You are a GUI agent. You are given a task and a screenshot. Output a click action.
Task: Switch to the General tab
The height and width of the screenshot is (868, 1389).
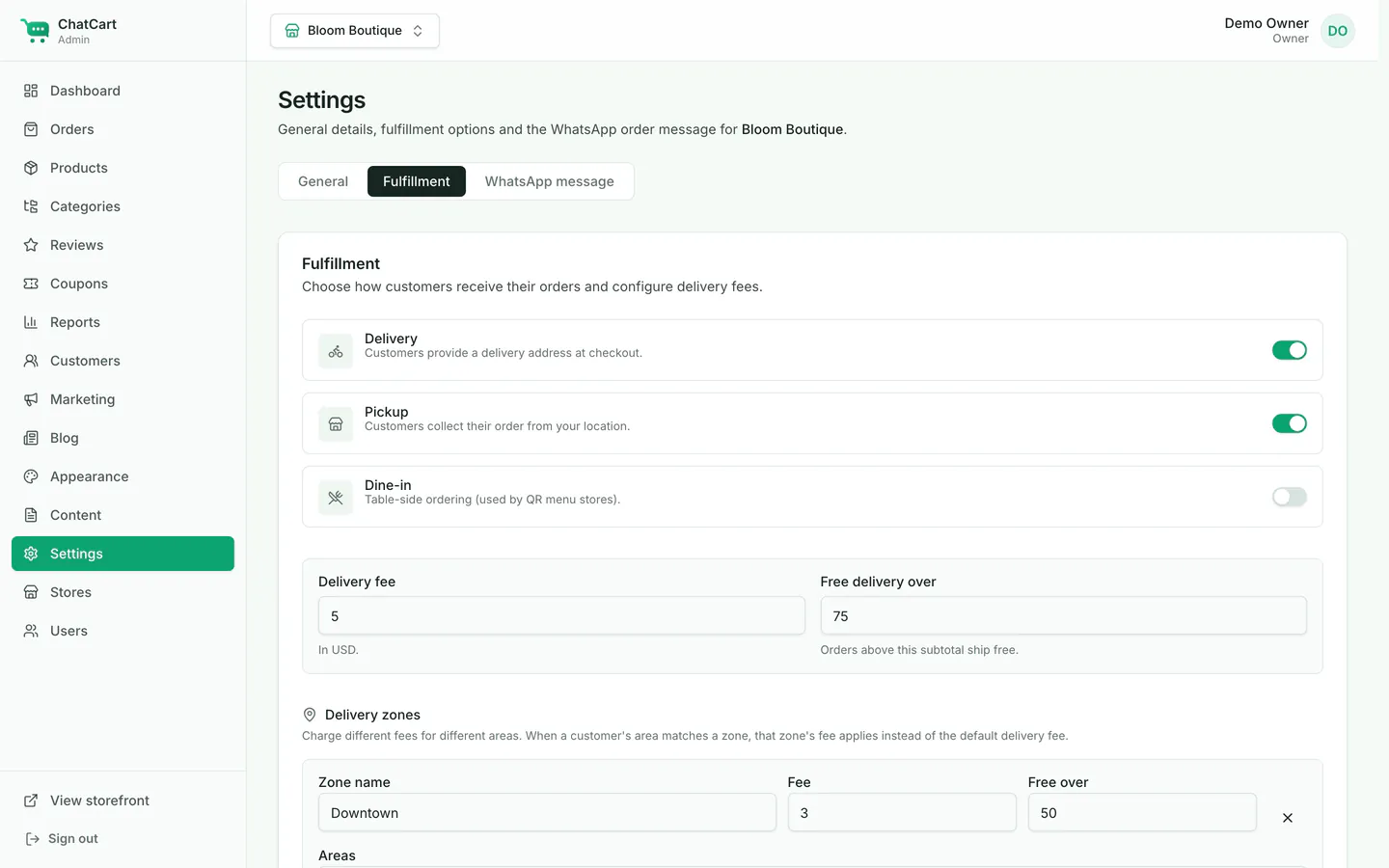tap(323, 181)
